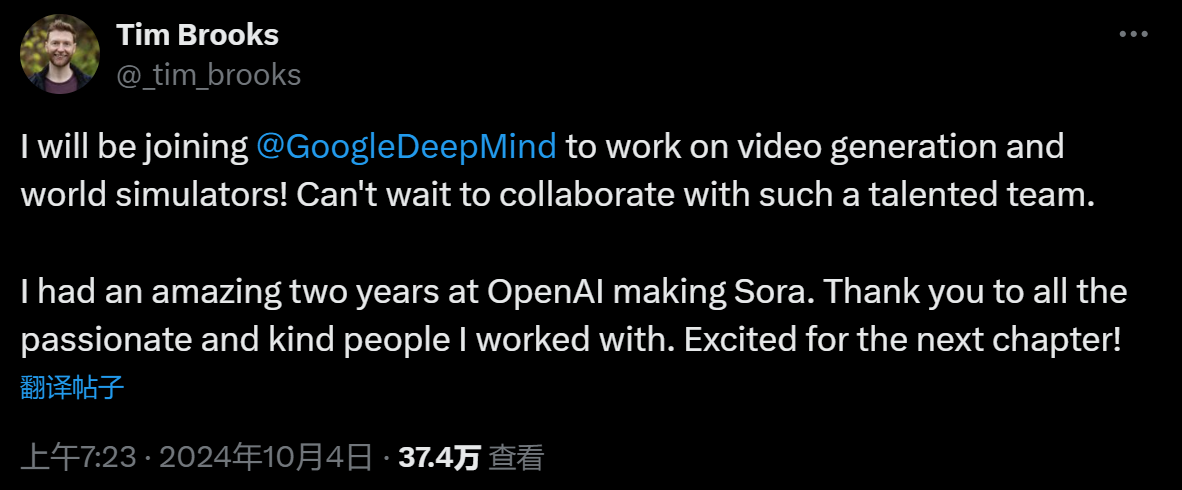Click the 查看 views label

pos(517,457)
